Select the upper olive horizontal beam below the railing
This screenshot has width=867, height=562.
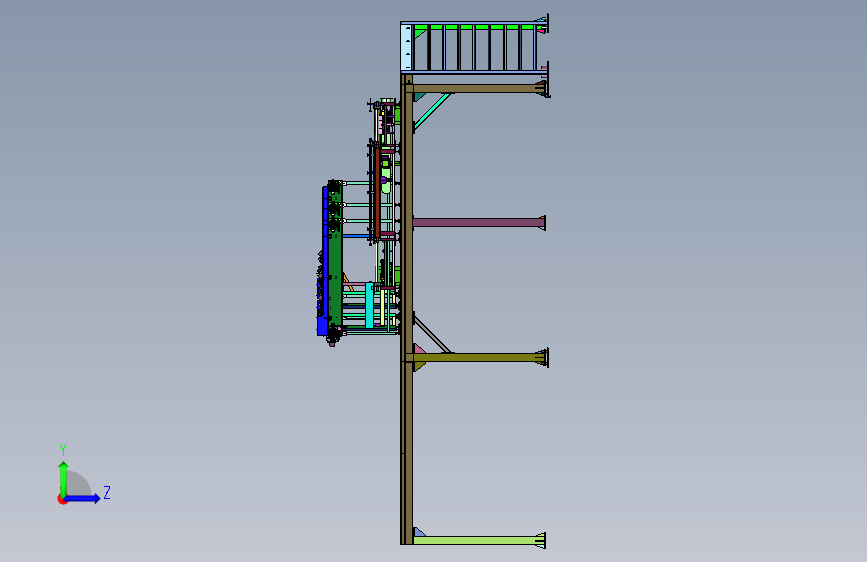pyautogui.click(x=478, y=89)
